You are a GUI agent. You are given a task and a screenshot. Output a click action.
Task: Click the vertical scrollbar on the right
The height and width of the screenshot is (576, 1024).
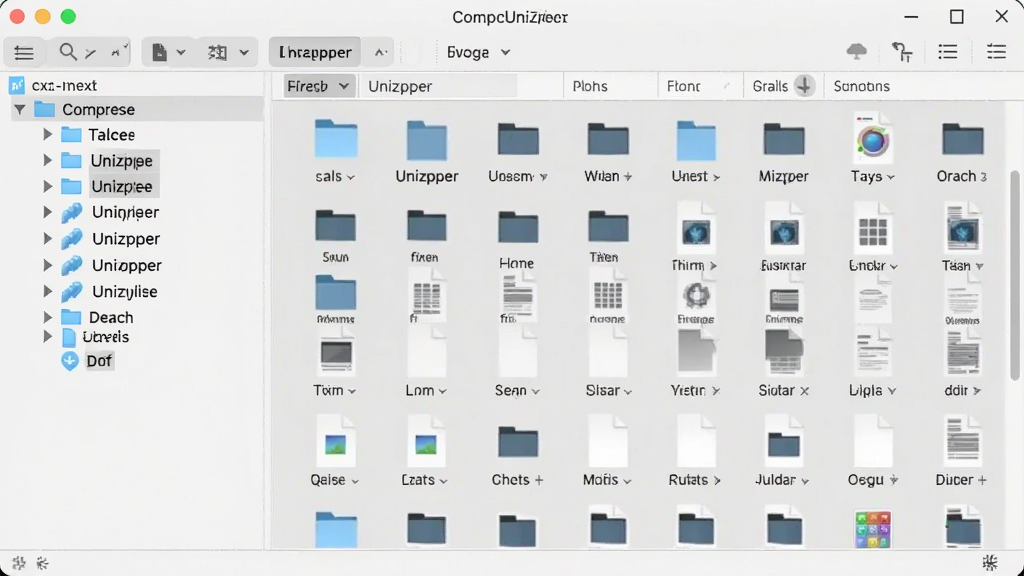(1014, 274)
